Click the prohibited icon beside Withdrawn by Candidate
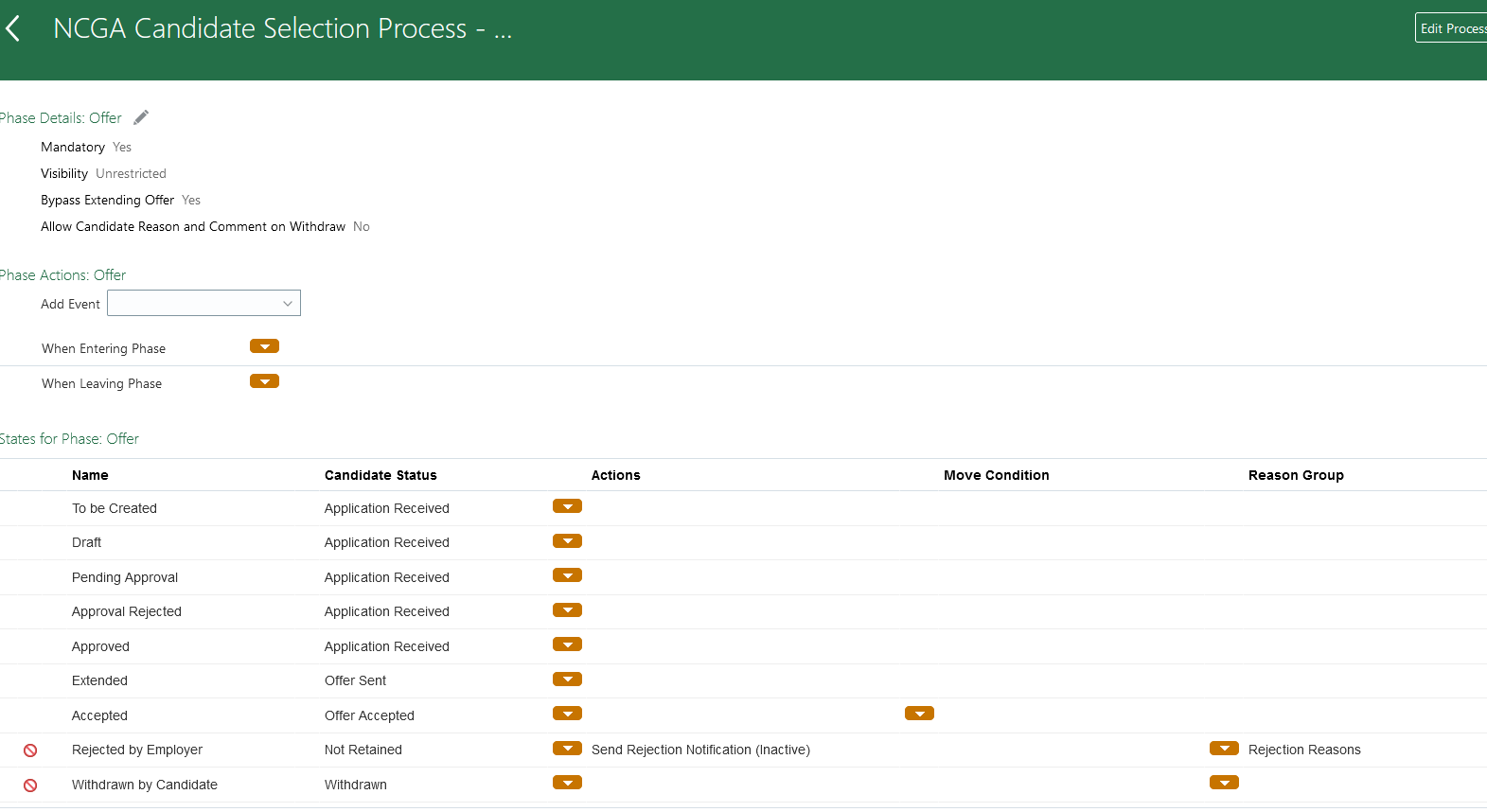 [x=30, y=786]
